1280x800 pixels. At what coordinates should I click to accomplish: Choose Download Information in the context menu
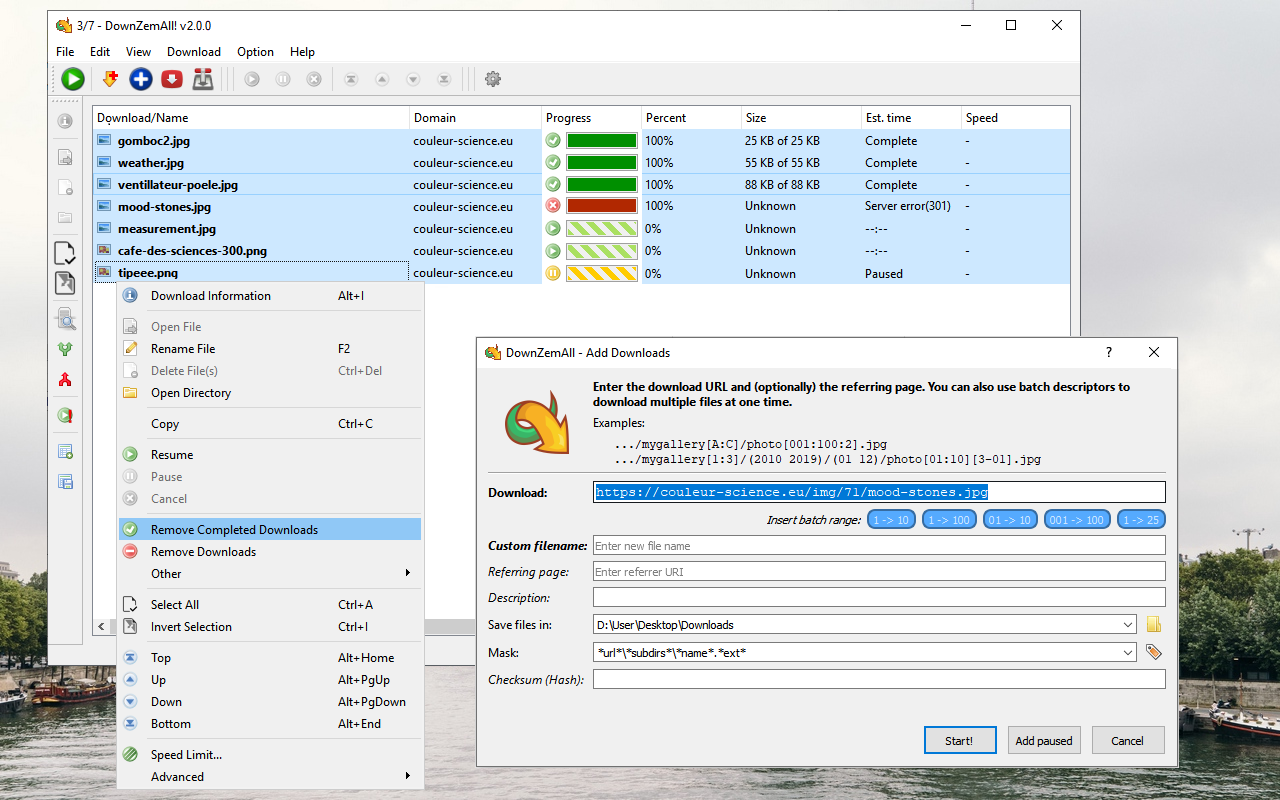270,296
